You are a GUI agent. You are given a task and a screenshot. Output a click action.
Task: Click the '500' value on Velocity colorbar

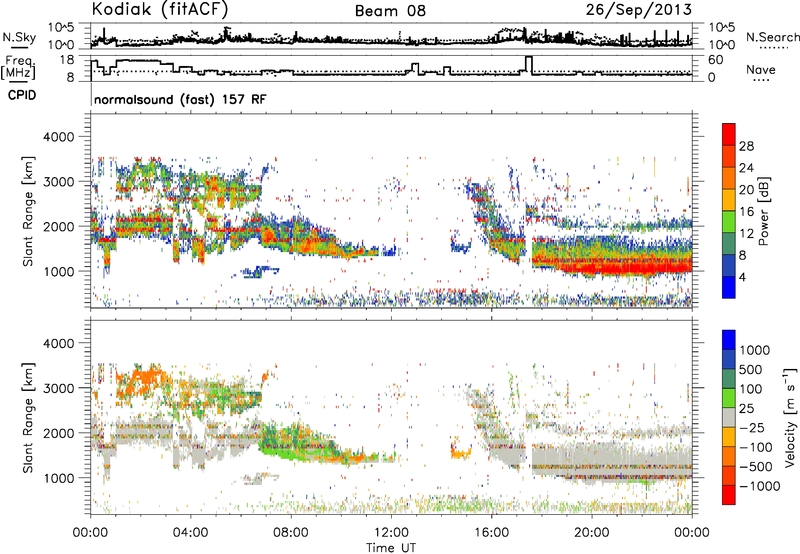(x=751, y=370)
